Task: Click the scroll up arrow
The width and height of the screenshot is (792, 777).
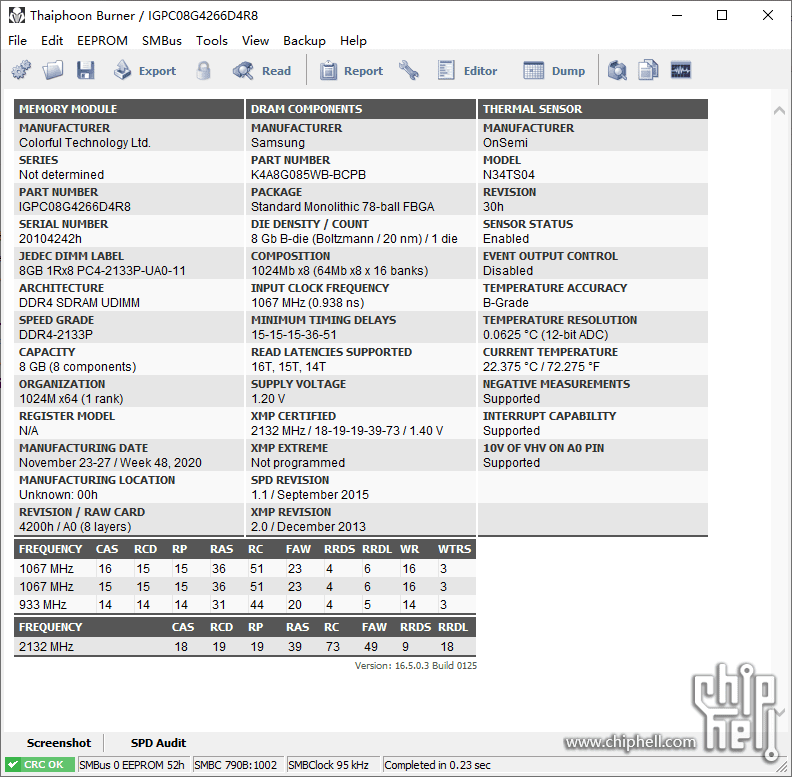Action: click(x=779, y=110)
